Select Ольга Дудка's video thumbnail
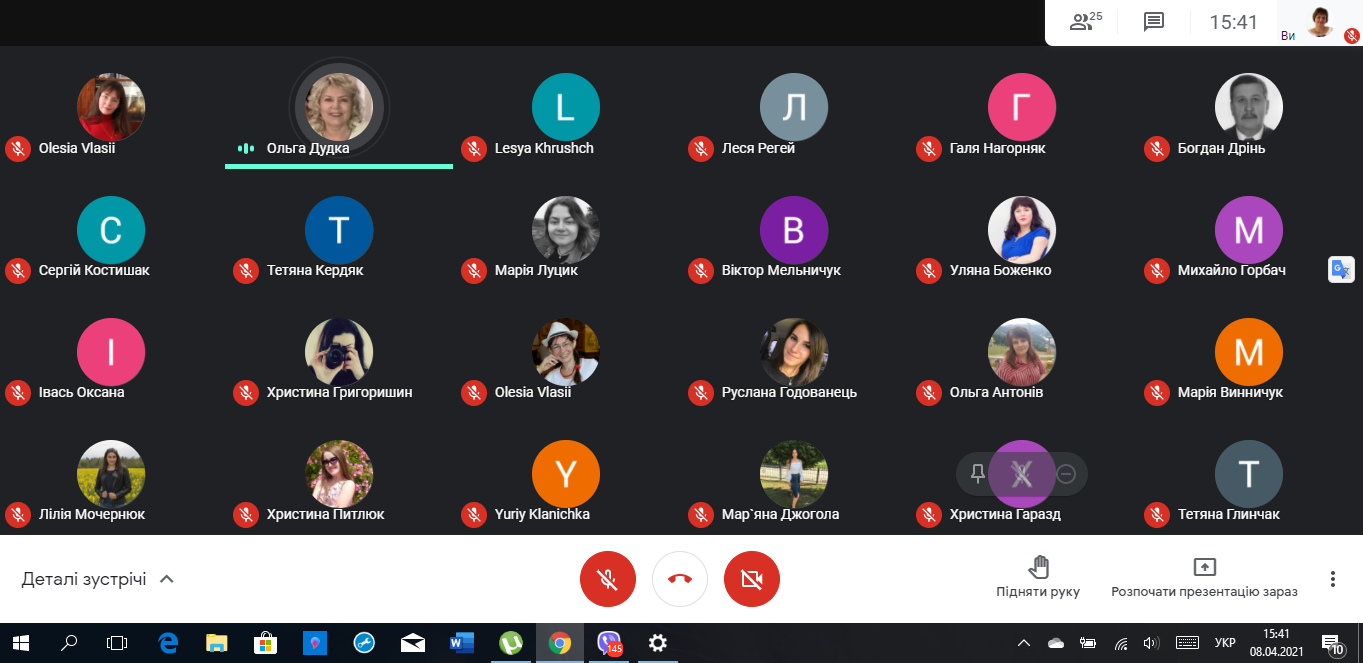 tap(339, 108)
